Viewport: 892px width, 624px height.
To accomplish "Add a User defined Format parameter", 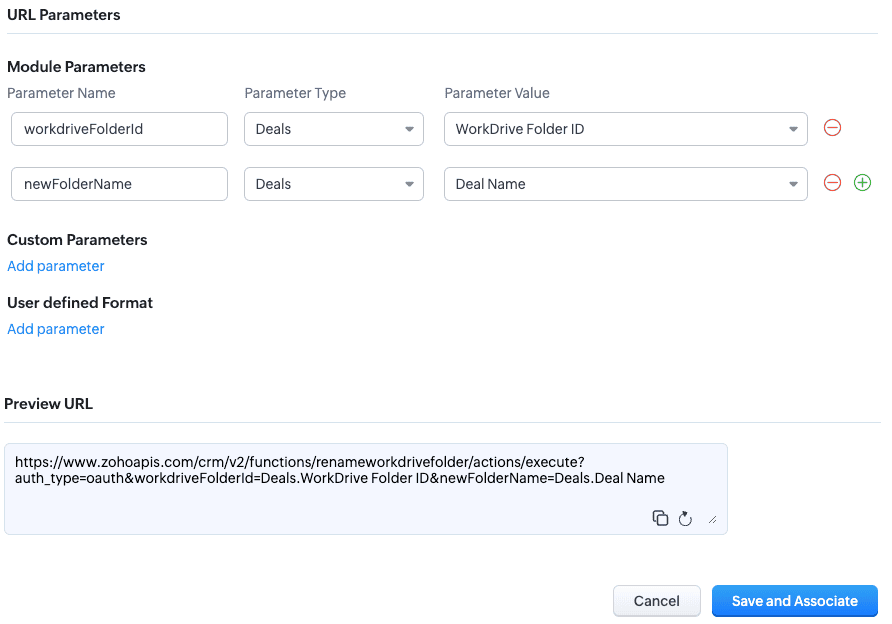I will coord(56,329).
